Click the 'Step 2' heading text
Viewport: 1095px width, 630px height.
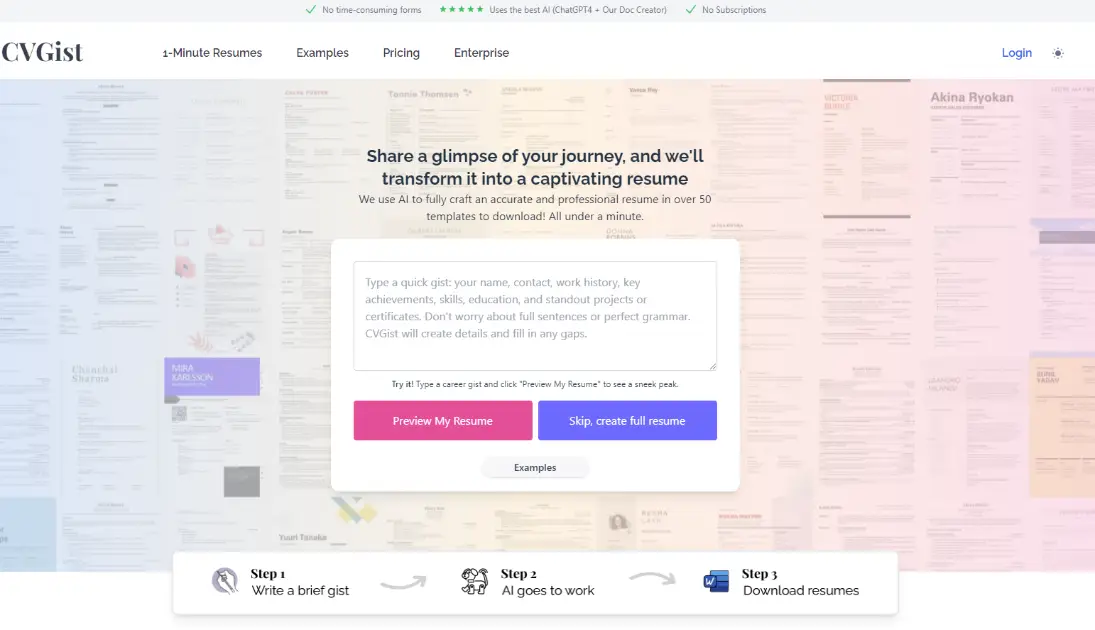pos(518,573)
